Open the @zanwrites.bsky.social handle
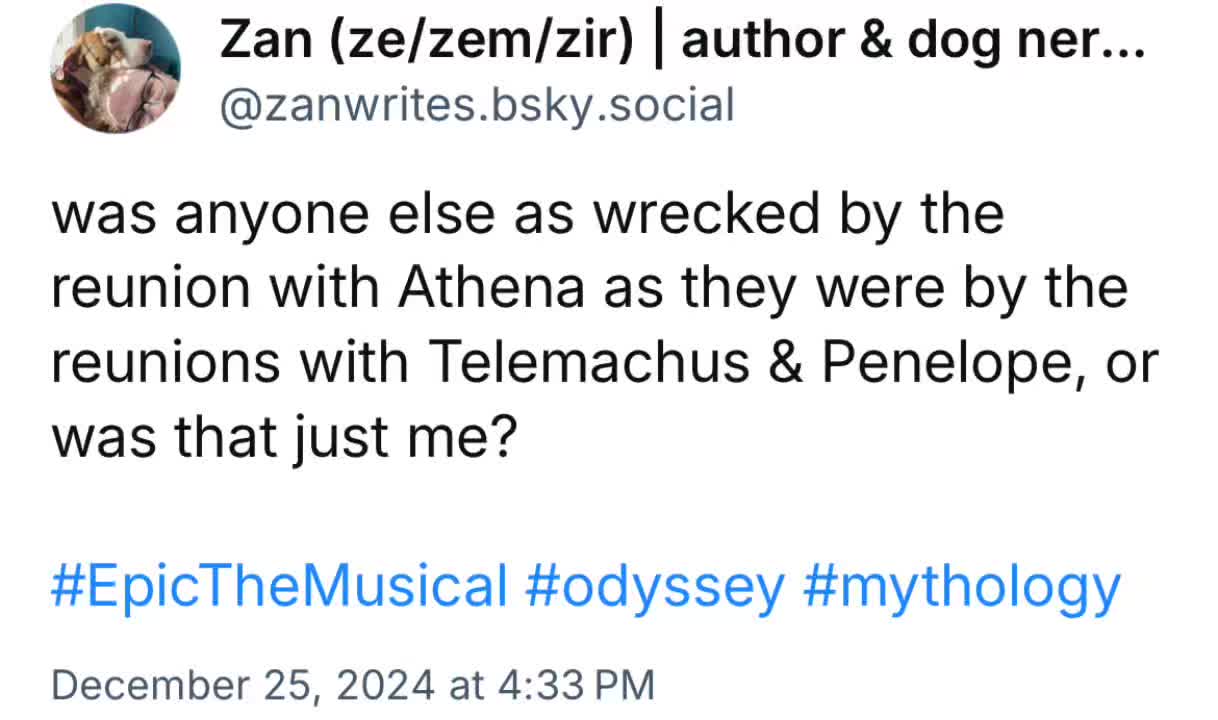This screenshot has height=720, width=1218. [x=476, y=106]
